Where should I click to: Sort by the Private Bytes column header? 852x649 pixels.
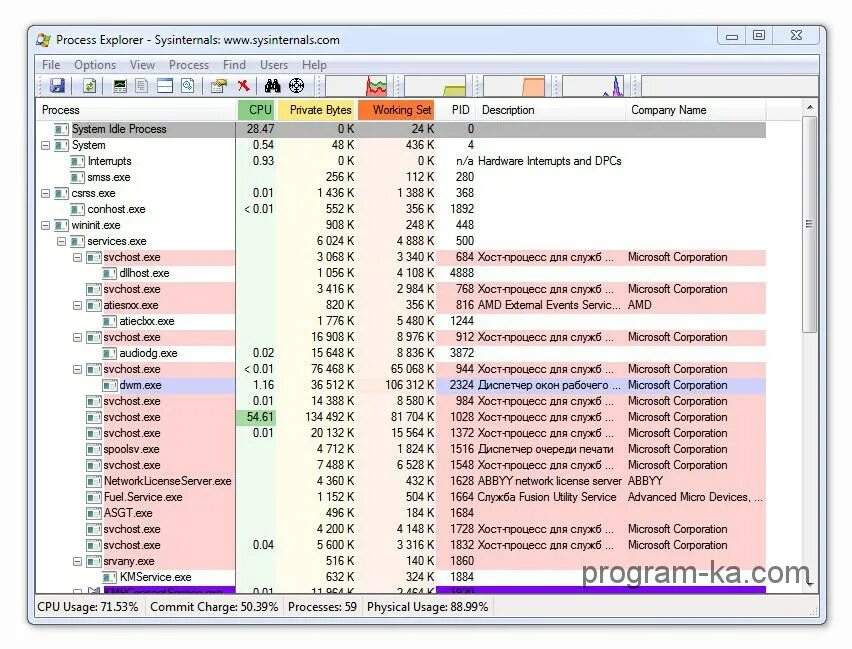point(317,110)
